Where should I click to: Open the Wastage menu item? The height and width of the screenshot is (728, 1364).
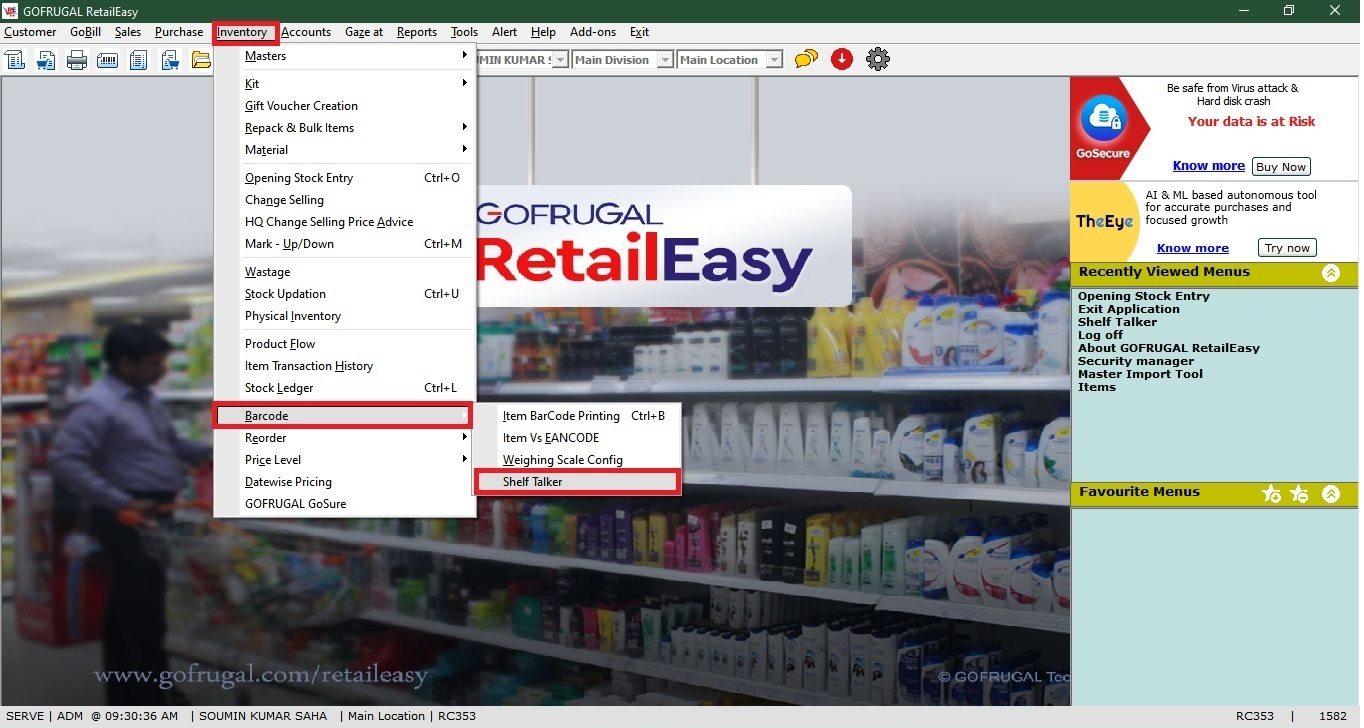click(345, 272)
